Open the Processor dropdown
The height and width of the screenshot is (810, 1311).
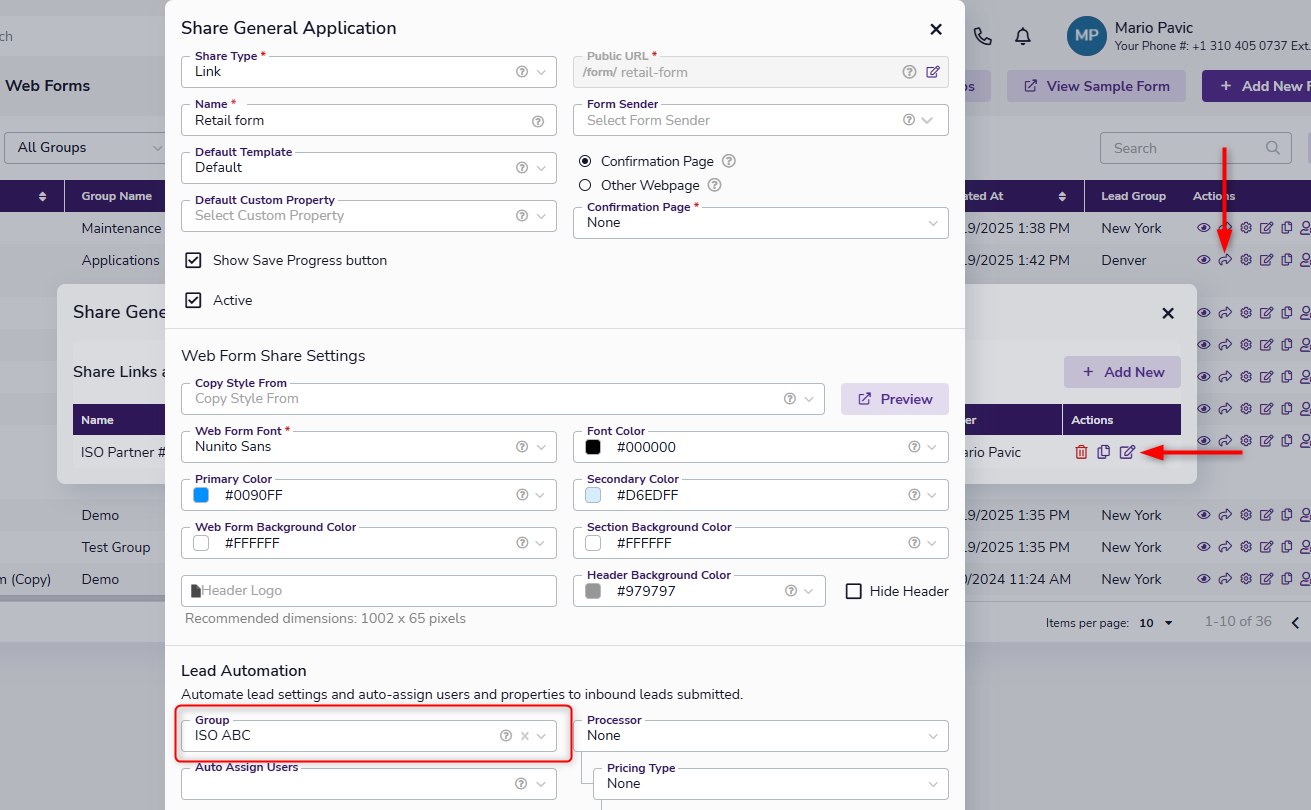pyautogui.click(x=760, y=736)
